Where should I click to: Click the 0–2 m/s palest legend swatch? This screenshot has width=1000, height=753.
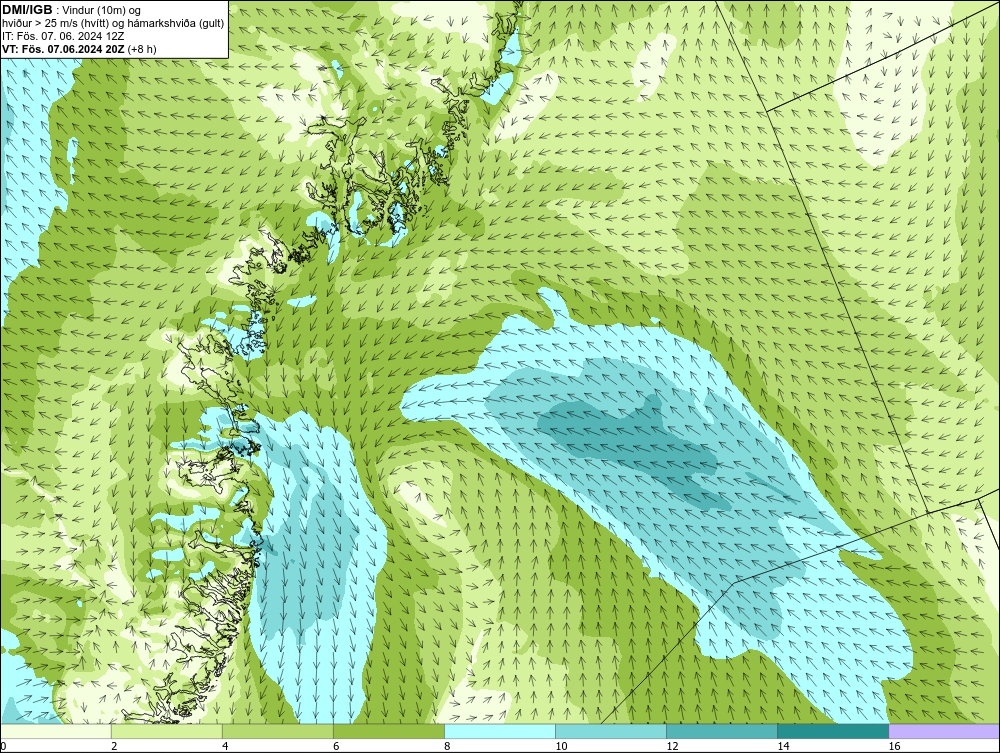[56, 731]
